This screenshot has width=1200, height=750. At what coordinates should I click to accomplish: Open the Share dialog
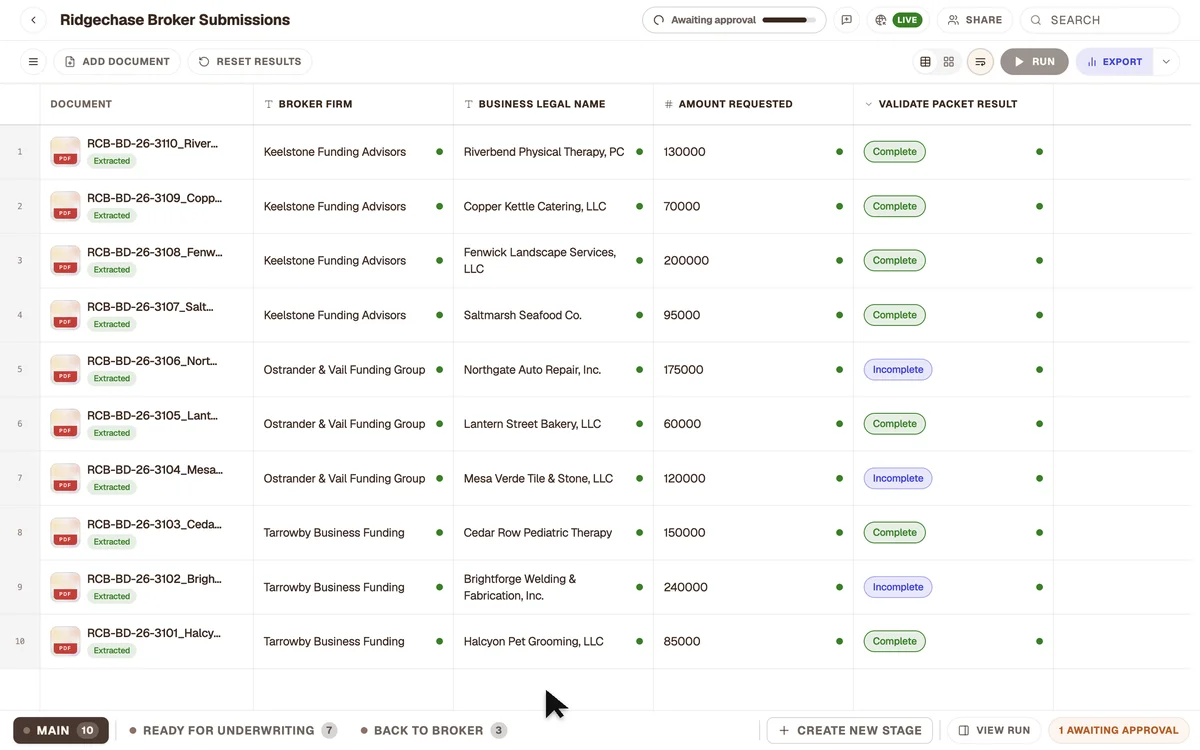click(975, 20)
